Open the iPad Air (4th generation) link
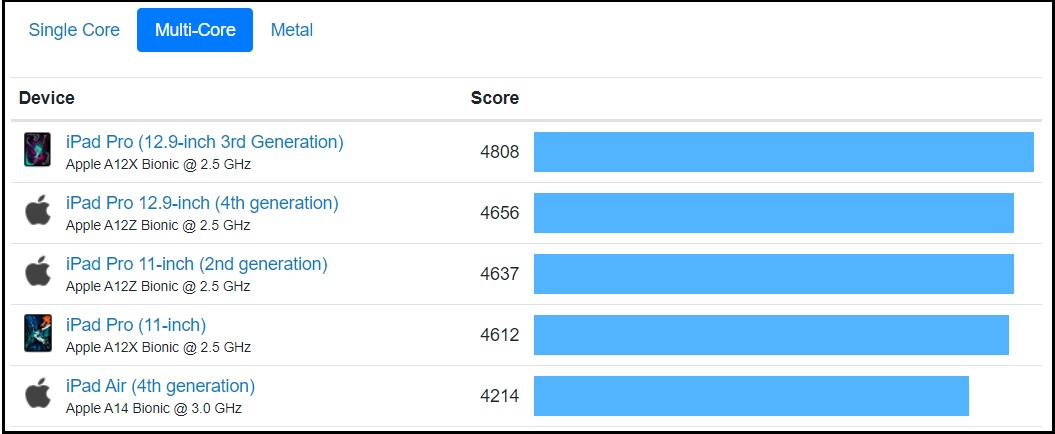 (160, 386)
